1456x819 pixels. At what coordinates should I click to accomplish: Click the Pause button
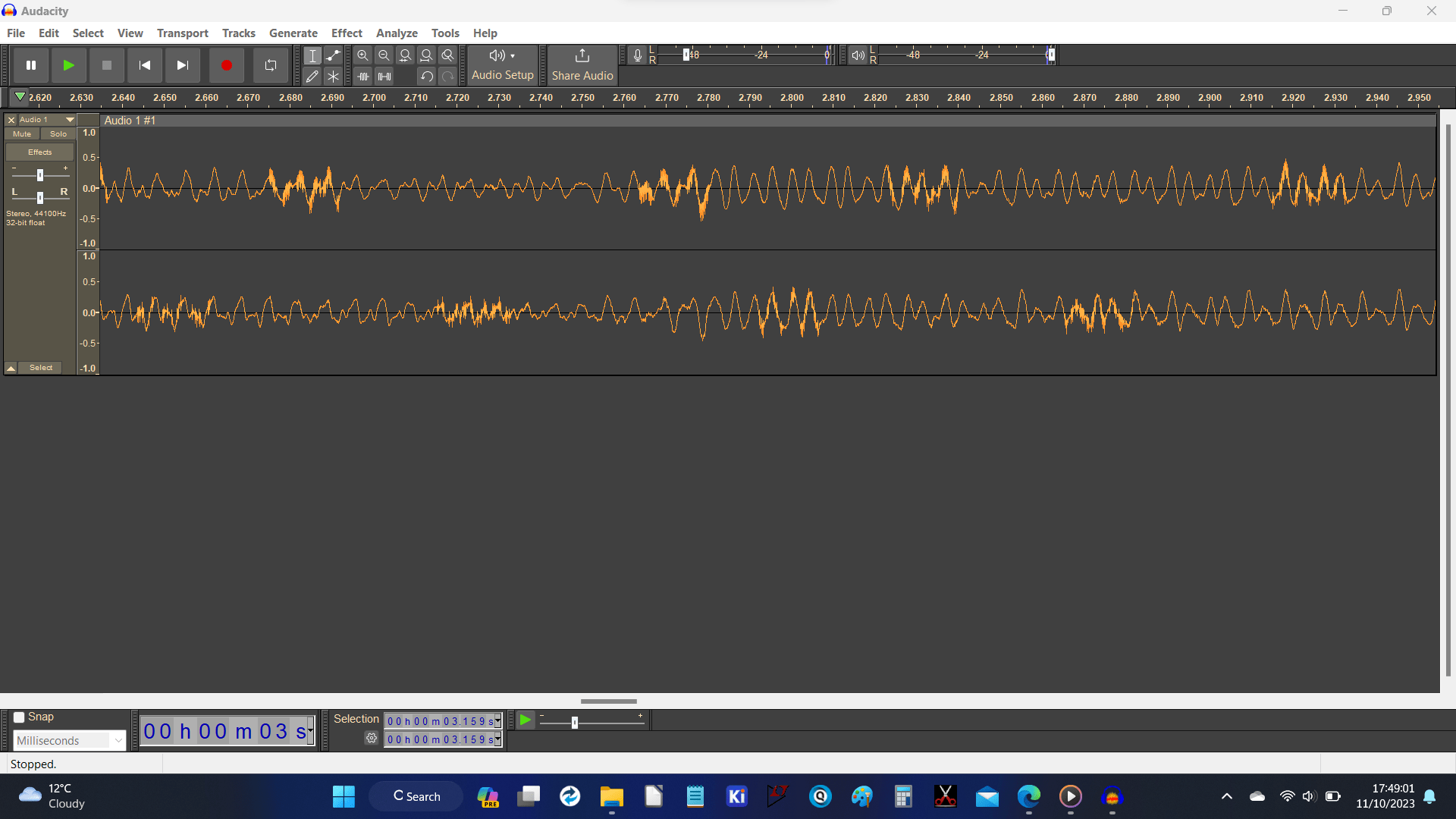[31, 65]
